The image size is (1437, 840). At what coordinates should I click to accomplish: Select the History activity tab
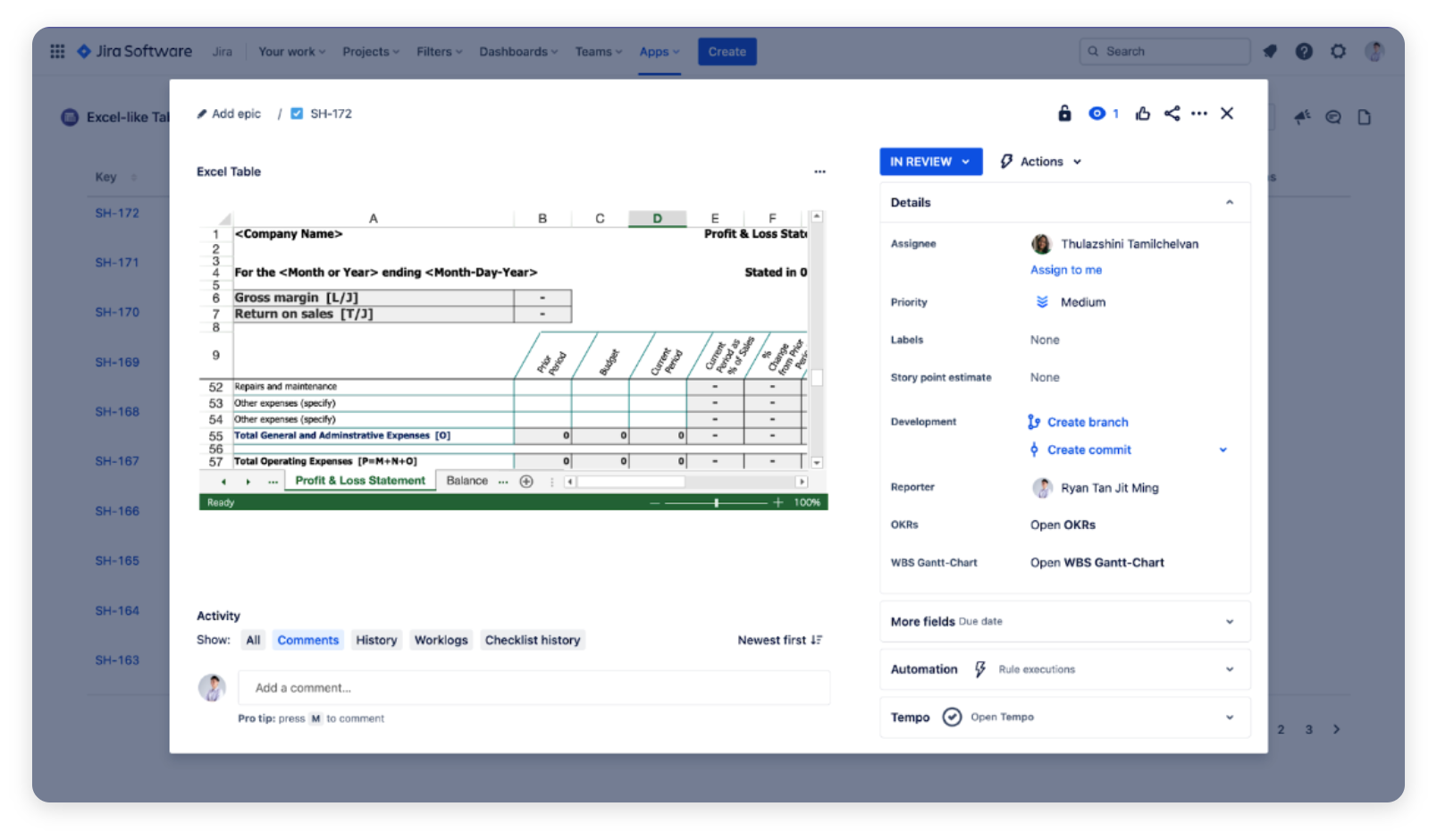point(376,640)
